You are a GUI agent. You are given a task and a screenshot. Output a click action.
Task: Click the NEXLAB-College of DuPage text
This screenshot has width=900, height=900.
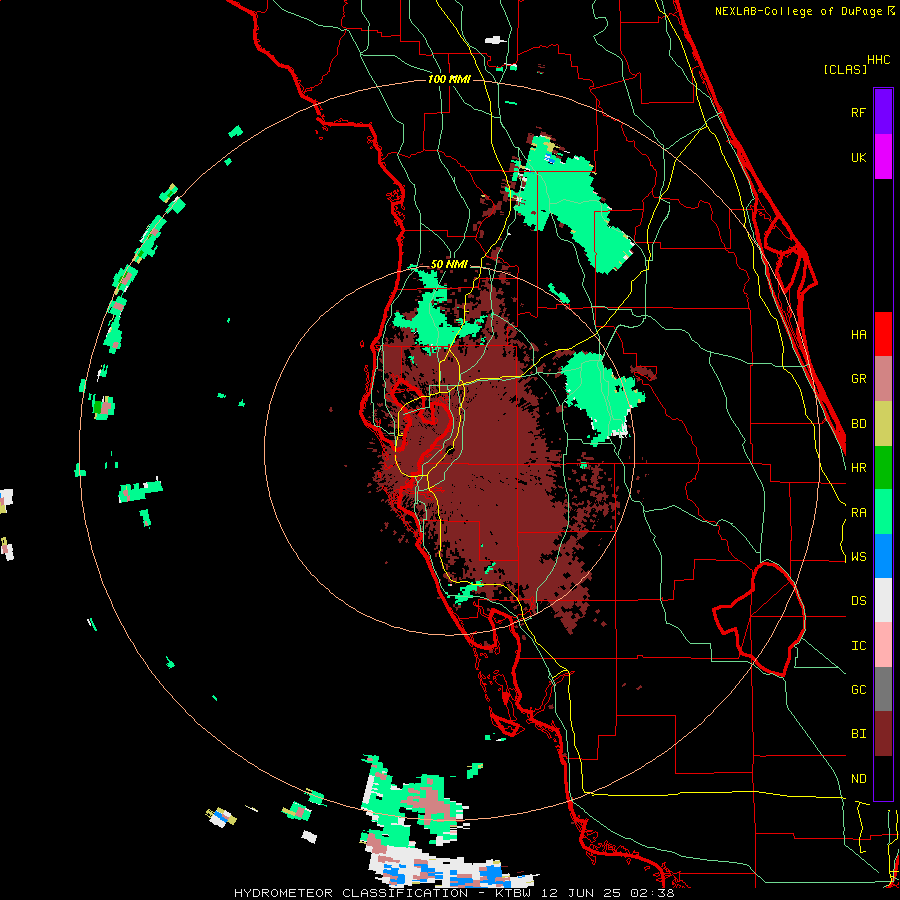(x=798, y=11)
